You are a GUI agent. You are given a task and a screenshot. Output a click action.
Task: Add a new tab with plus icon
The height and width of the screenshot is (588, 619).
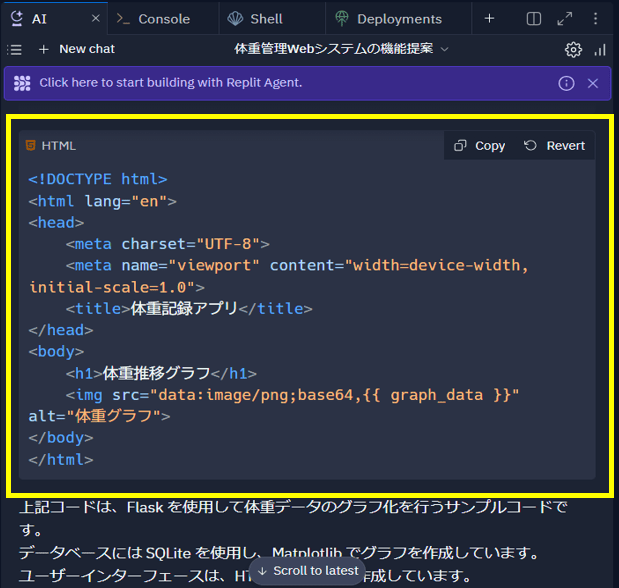pos(489,19)
